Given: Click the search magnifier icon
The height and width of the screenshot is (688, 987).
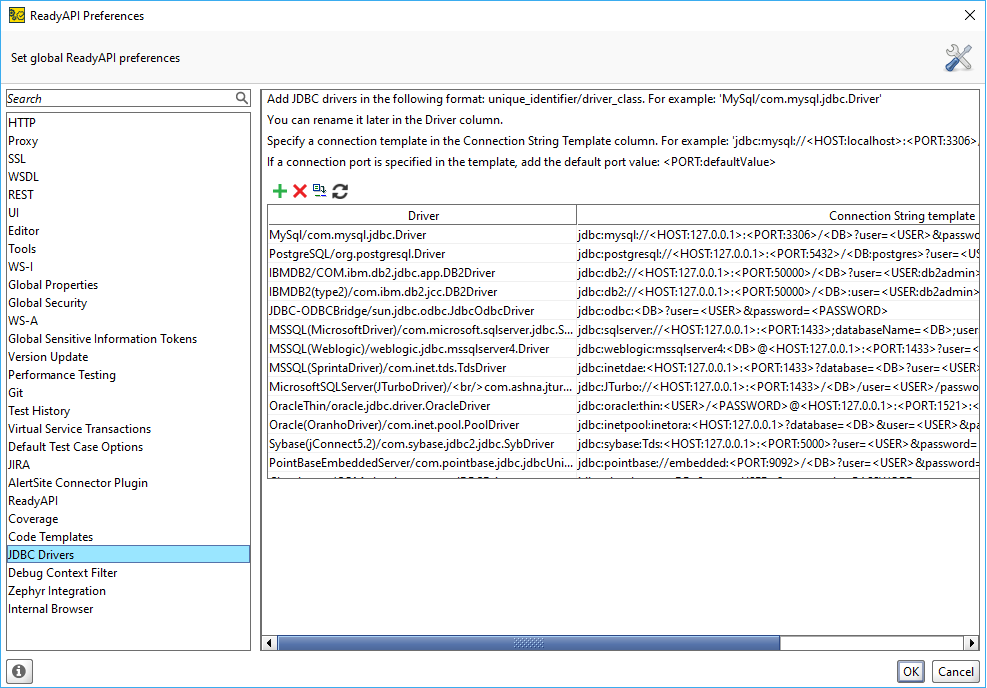Looking at the screenshot, I should (x=242, y=98).
